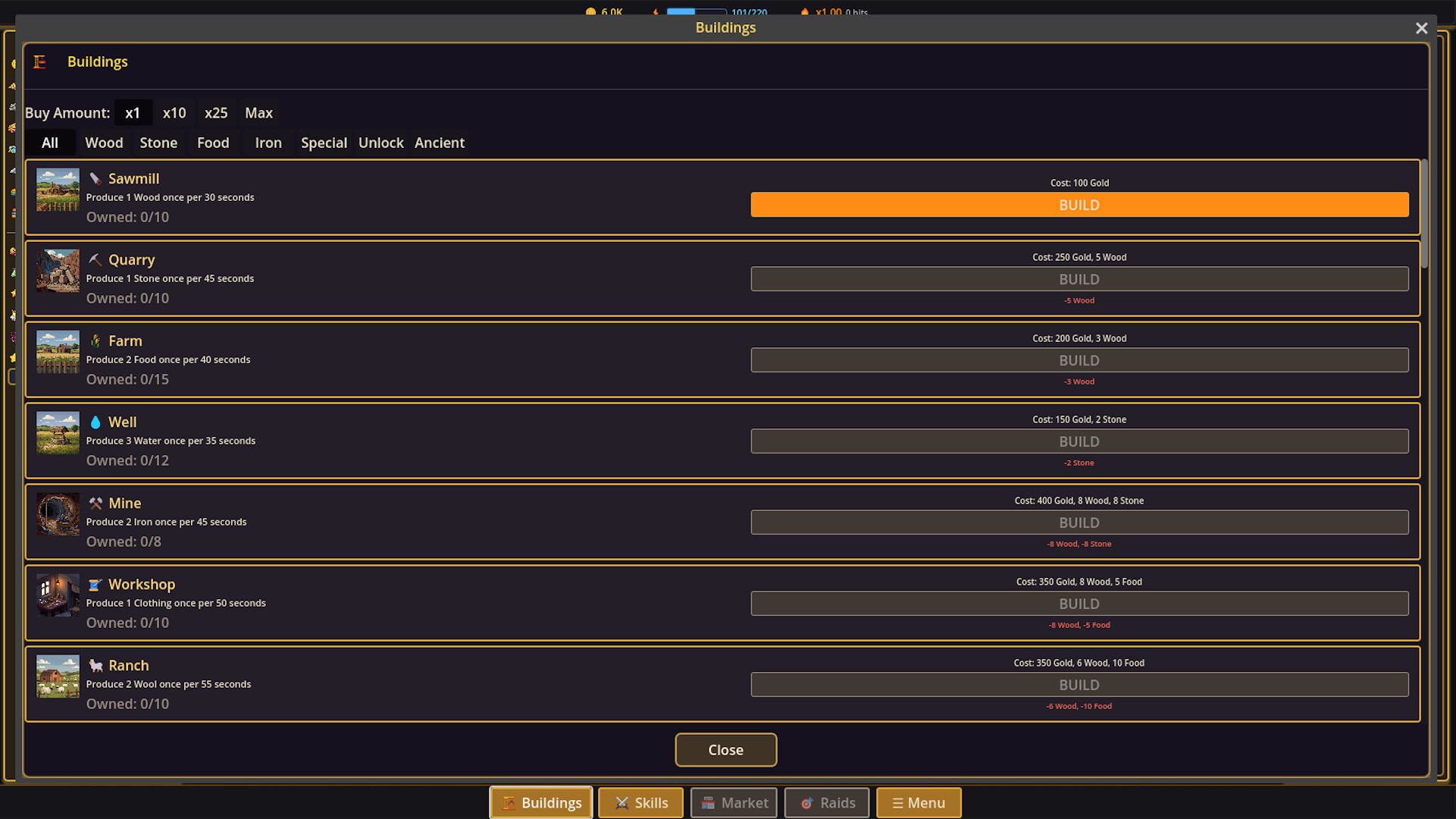Viewport: 1456px width, 819px height.
Task: Click the Well building thumbnail image
Action: 58,433
